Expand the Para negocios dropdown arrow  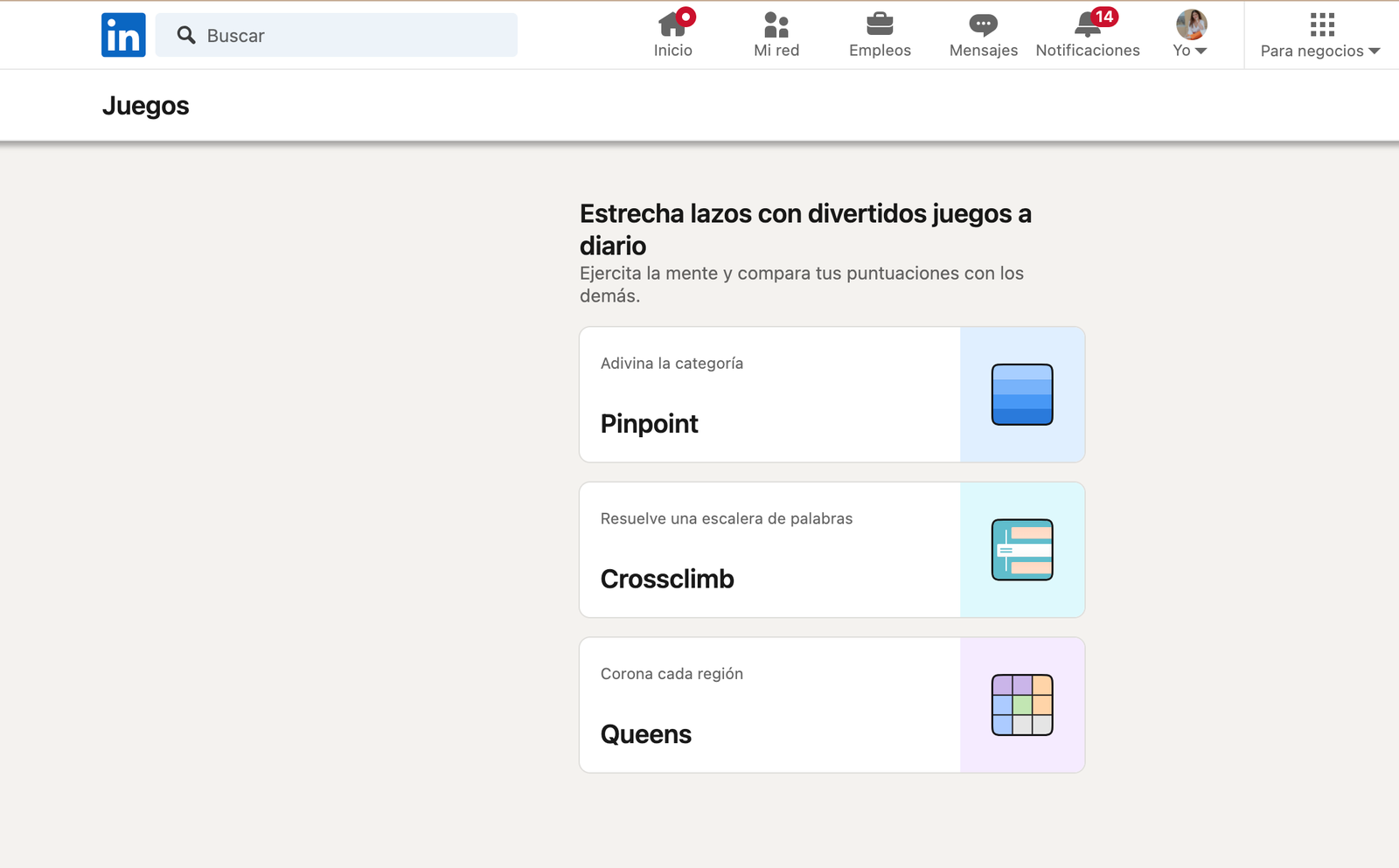(x=1374, y=52)
